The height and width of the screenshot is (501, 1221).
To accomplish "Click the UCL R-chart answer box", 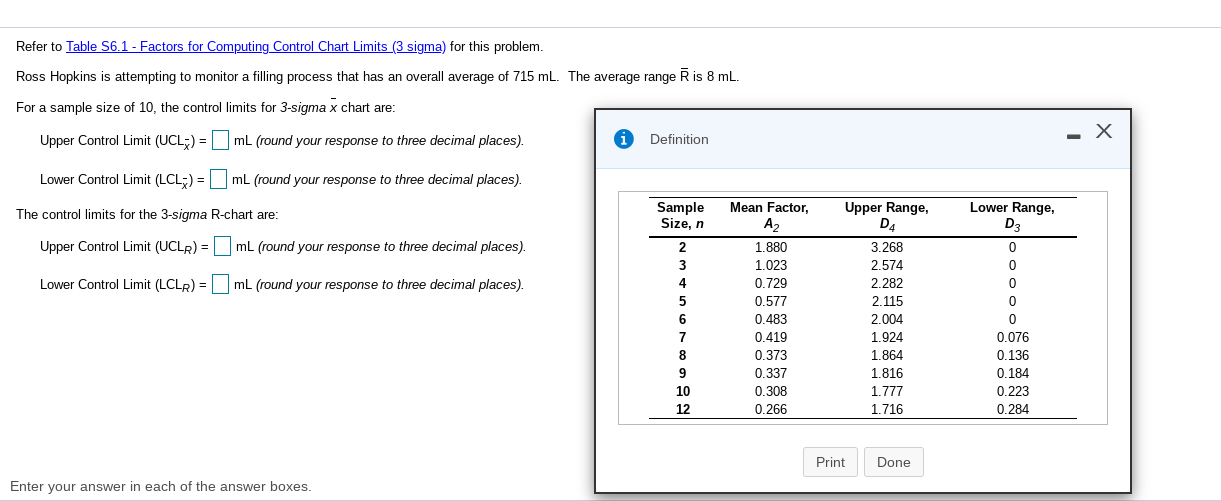I will [223, 246].
